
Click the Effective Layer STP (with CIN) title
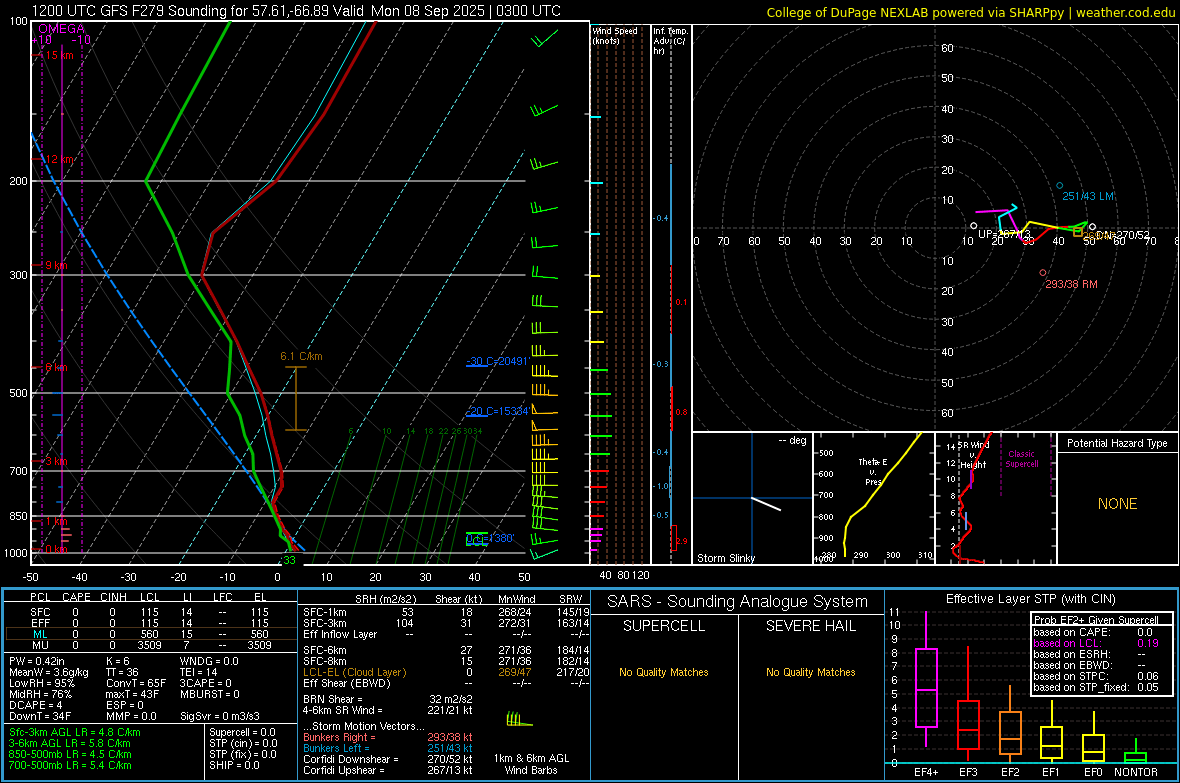pyautogui.click(x=1030, y=599)
